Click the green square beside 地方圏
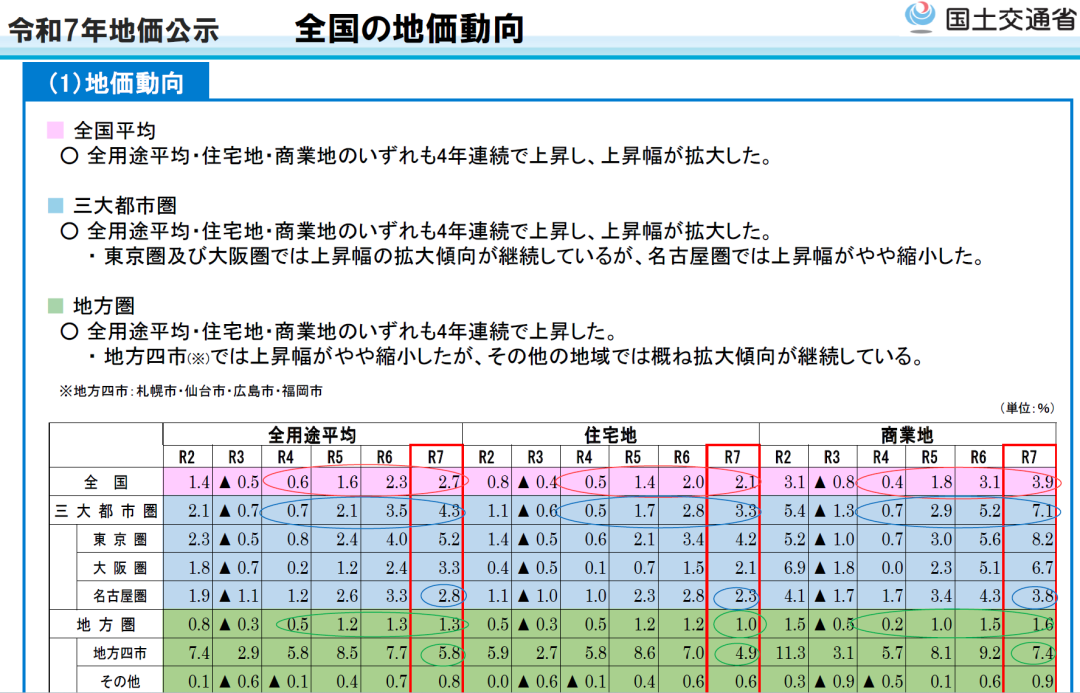 click(x=56, y=305)
